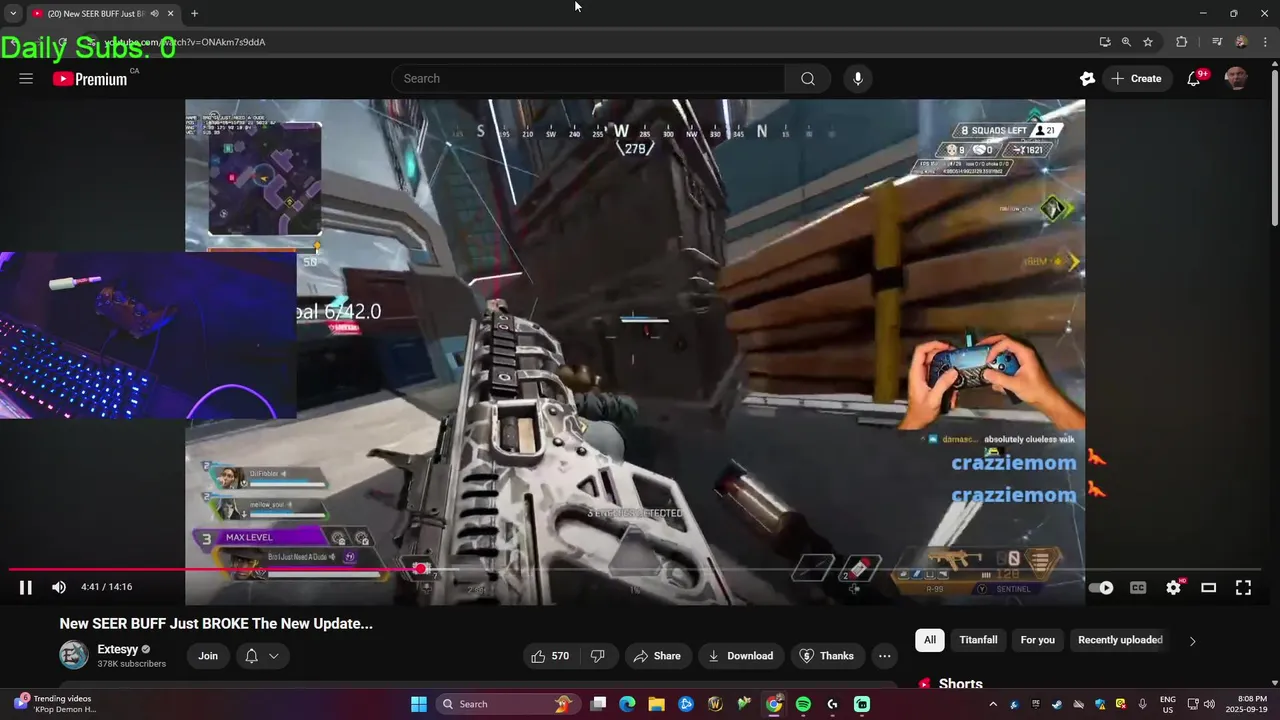The image size is (1280, 720).
Task: Open Spotify from taskbar
Action: 803,704
